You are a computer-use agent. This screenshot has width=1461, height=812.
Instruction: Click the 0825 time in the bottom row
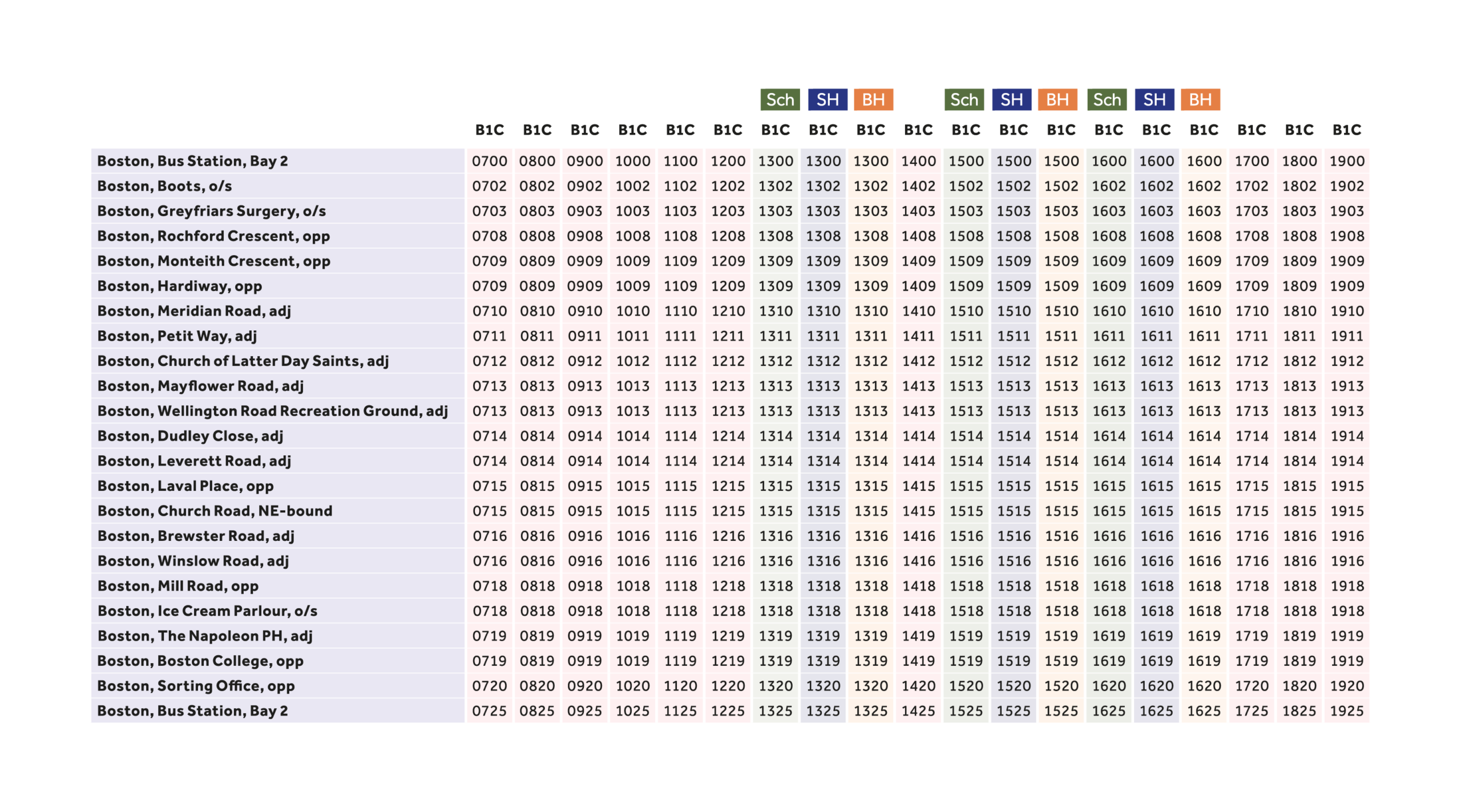click(537, 711)
